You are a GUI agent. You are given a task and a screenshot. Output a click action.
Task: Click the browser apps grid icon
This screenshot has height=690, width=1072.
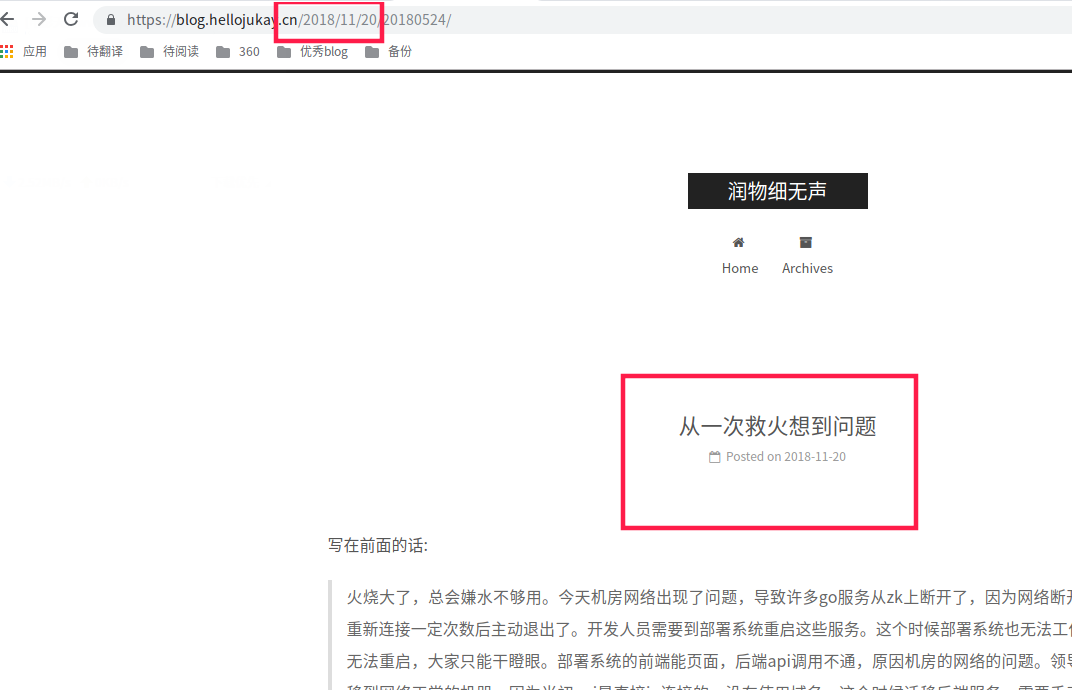click(9, 51)
